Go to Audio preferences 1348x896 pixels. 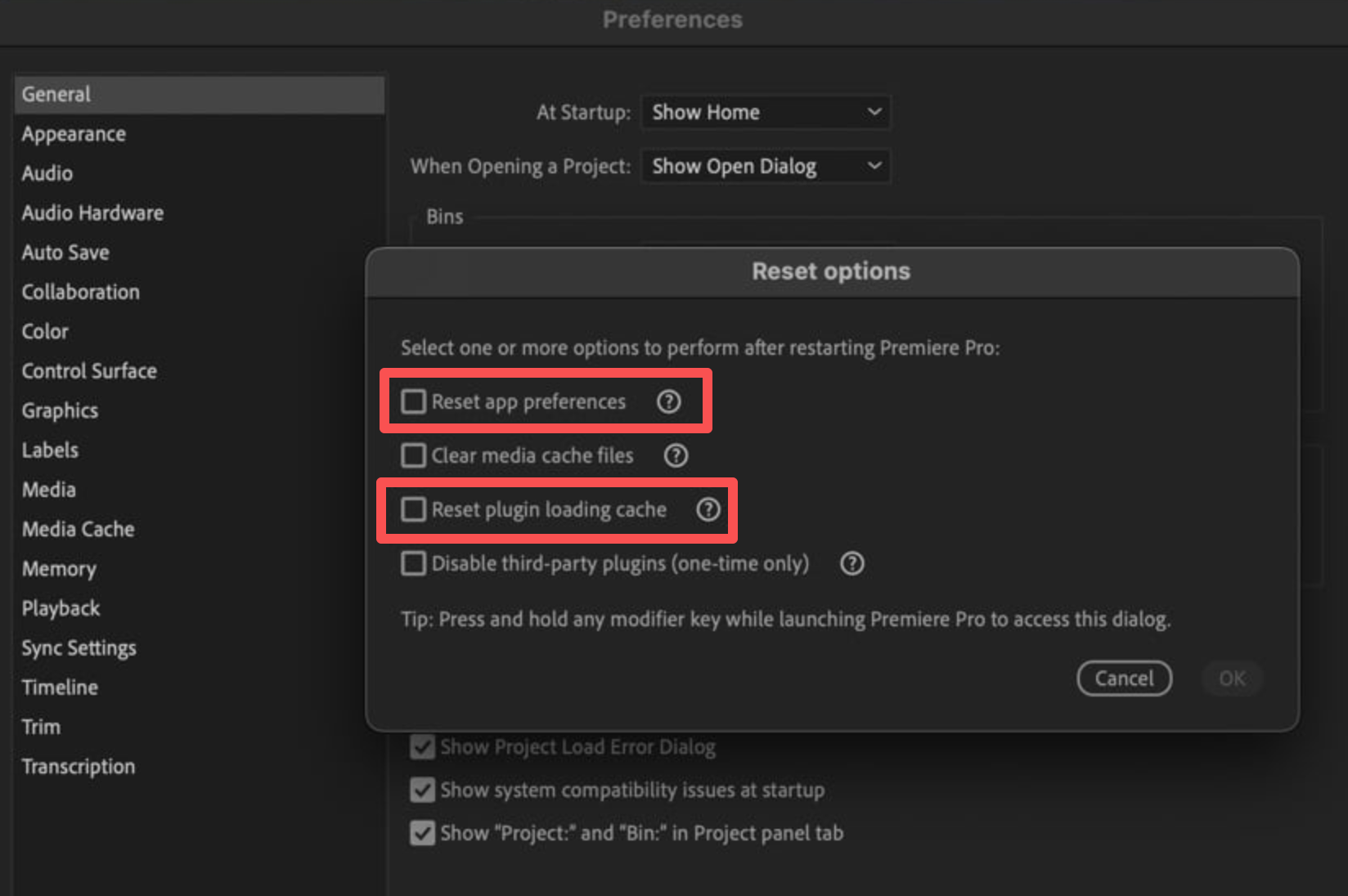47,173
